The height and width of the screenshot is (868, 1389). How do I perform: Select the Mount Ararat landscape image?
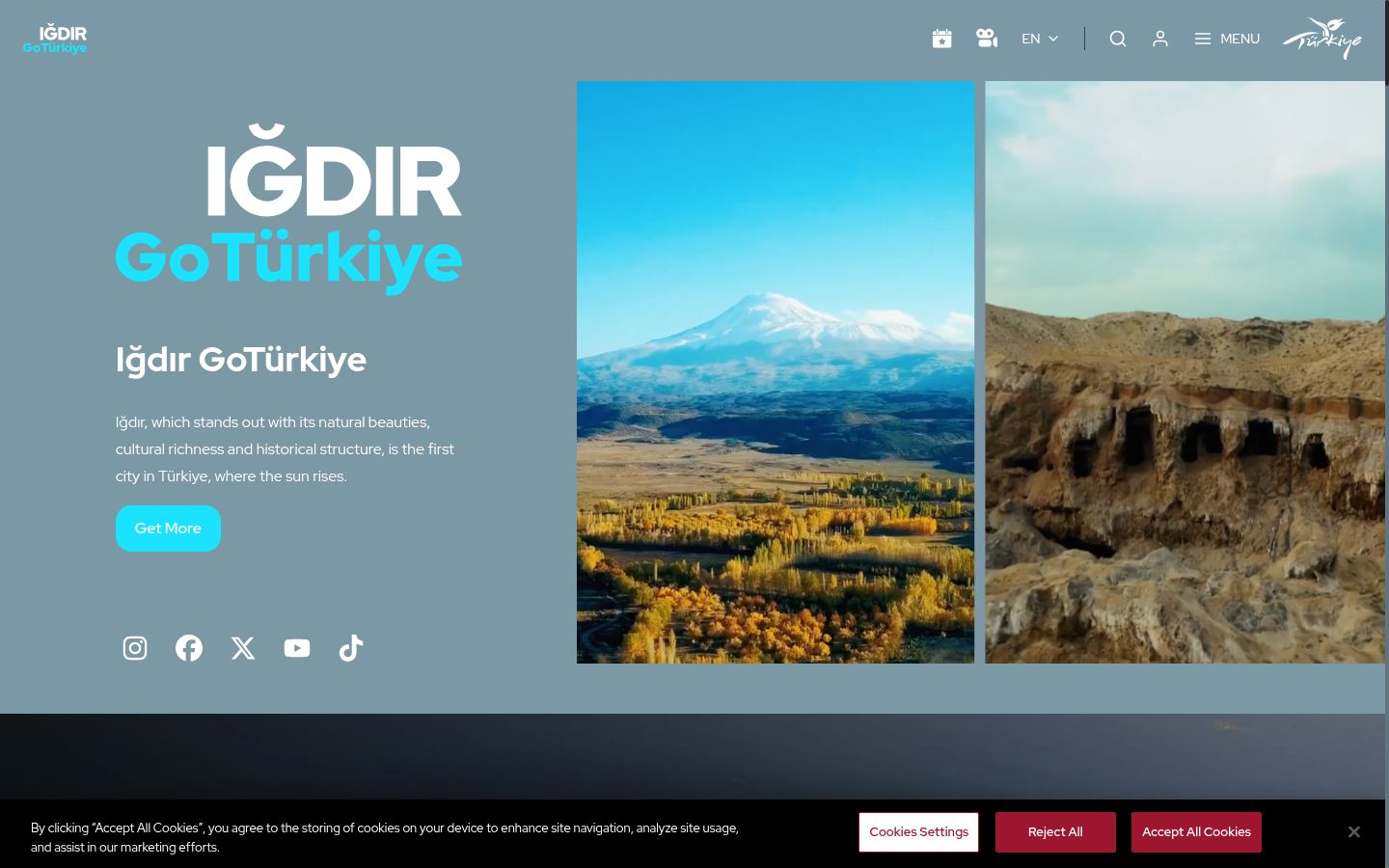point(776,372)
